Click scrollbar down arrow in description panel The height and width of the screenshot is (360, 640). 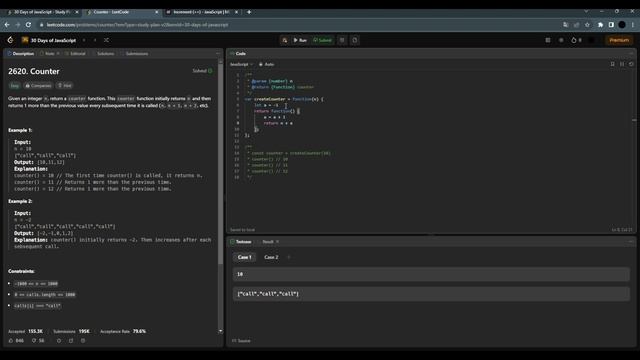pos(220,331)
